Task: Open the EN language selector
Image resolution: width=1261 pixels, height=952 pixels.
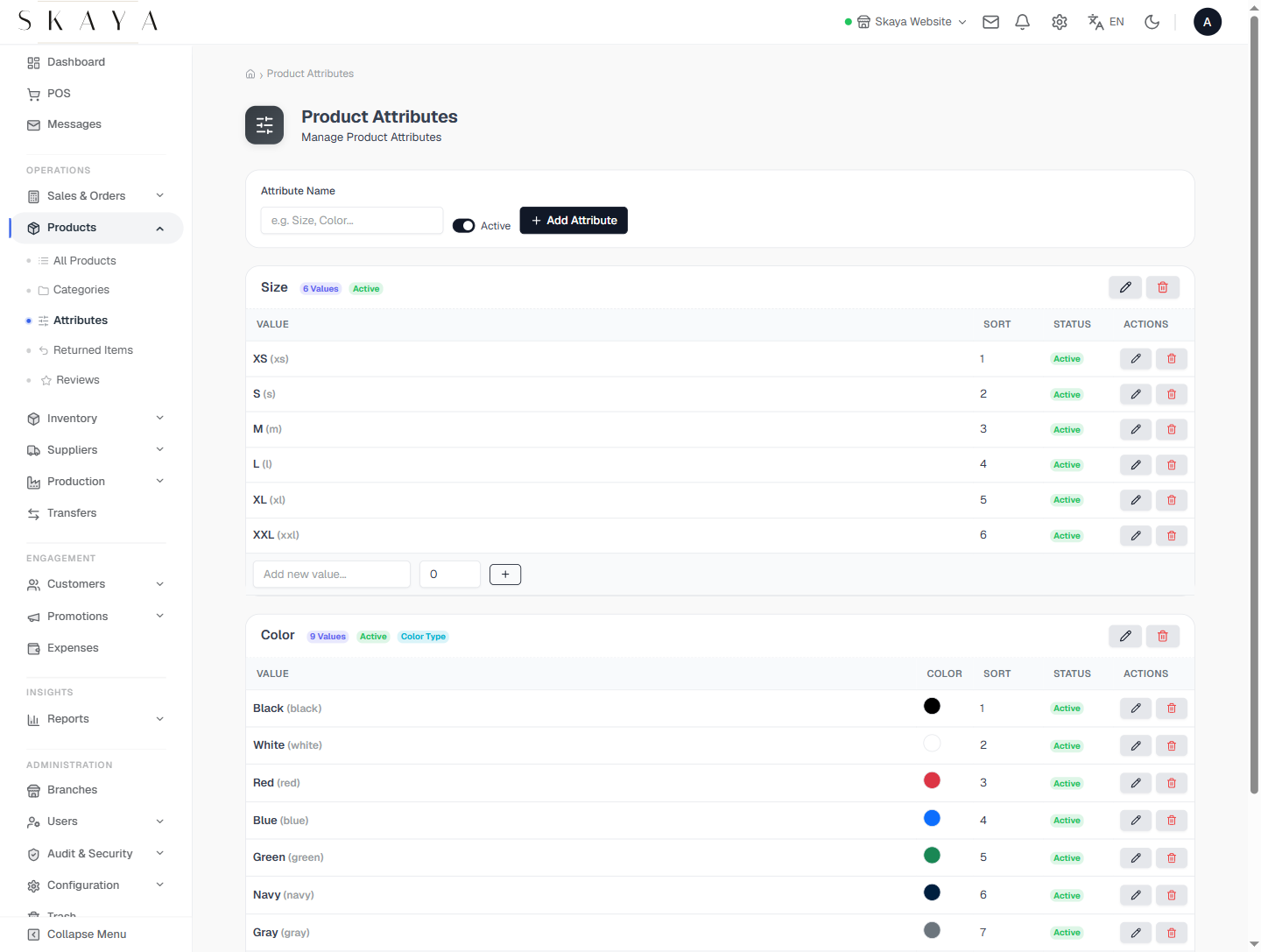Action: tap(1106, 22)
